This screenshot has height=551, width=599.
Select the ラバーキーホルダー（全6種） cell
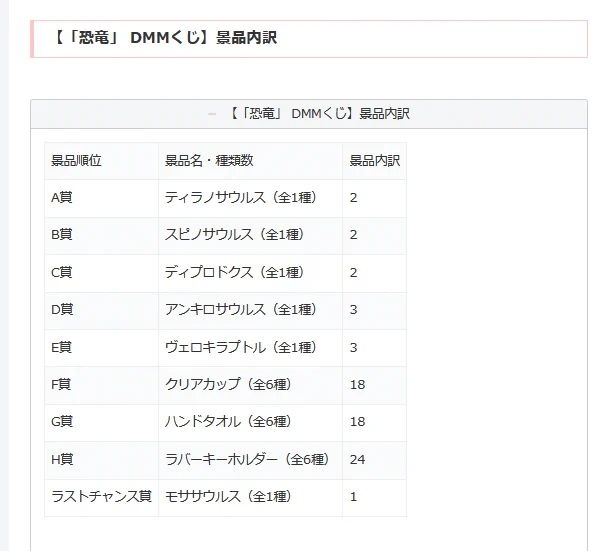[x=250, y=460]
